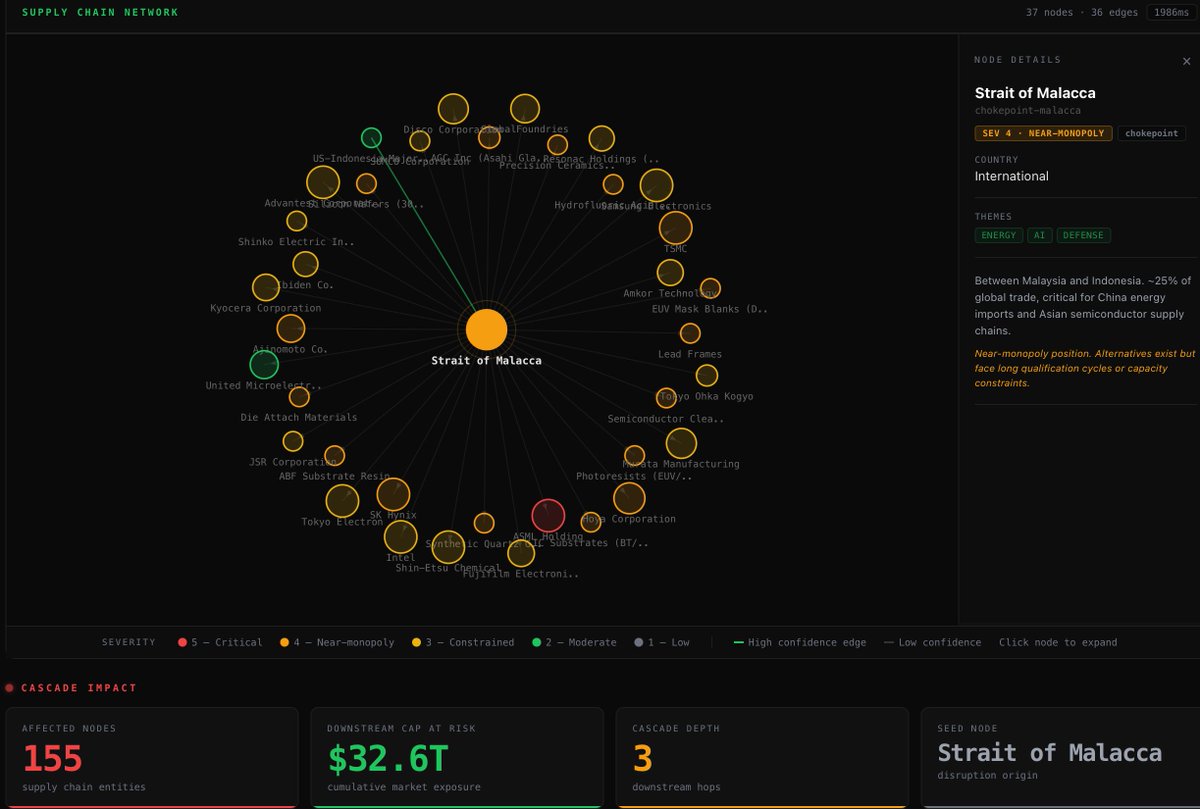Close the Node Details panel
1200x809 pixels.
(x=1186, y=62)
